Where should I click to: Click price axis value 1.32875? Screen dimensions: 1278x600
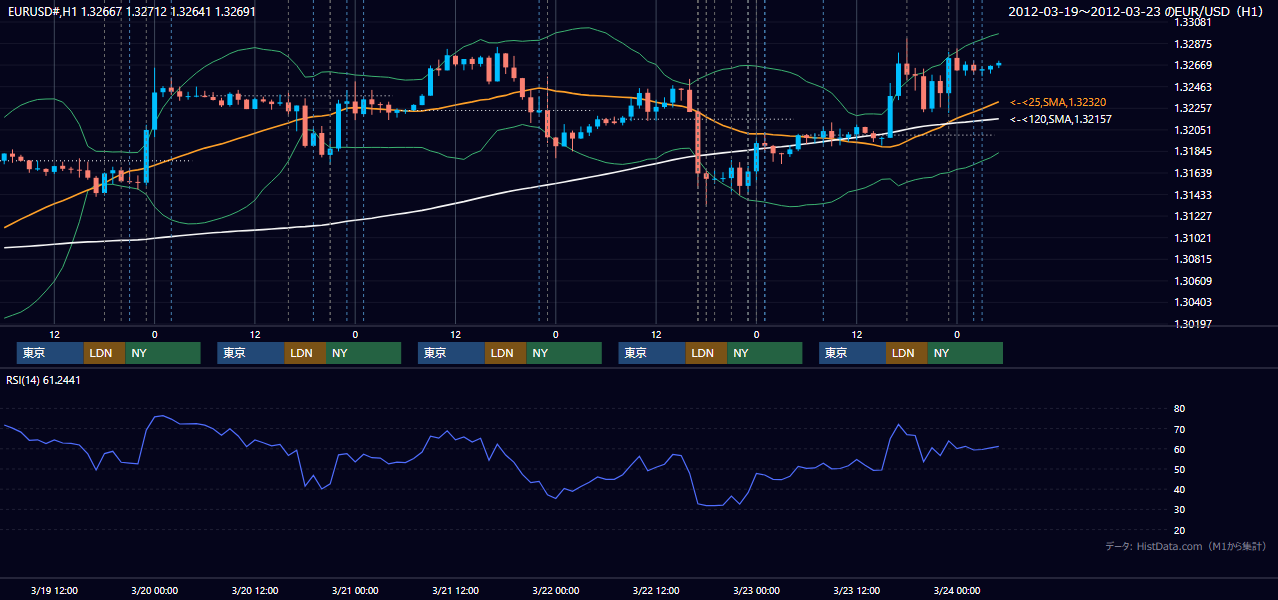pyautogui.click(x=1192, y=44)
